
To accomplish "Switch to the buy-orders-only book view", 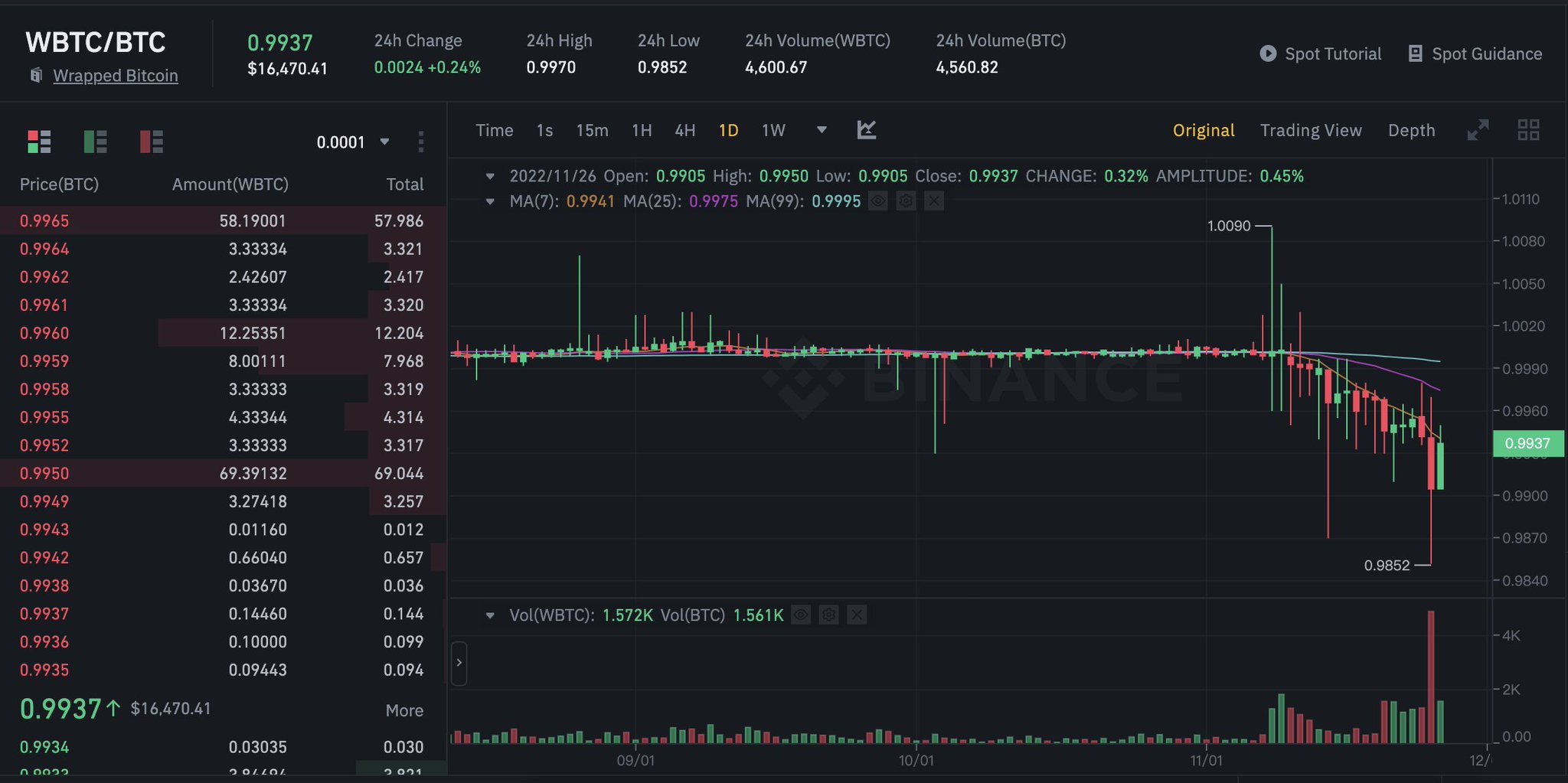I will [95, 142].
